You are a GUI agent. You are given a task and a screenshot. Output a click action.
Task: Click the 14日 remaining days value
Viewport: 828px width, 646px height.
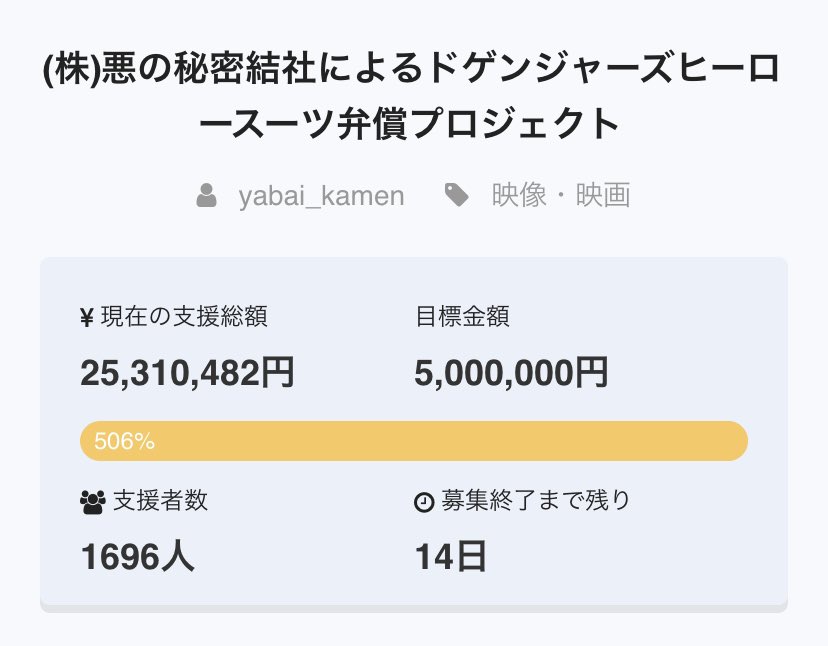[450, 557]
